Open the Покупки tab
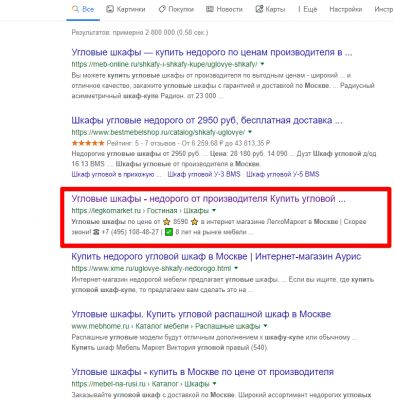The image size is (394, 400). 176,9
